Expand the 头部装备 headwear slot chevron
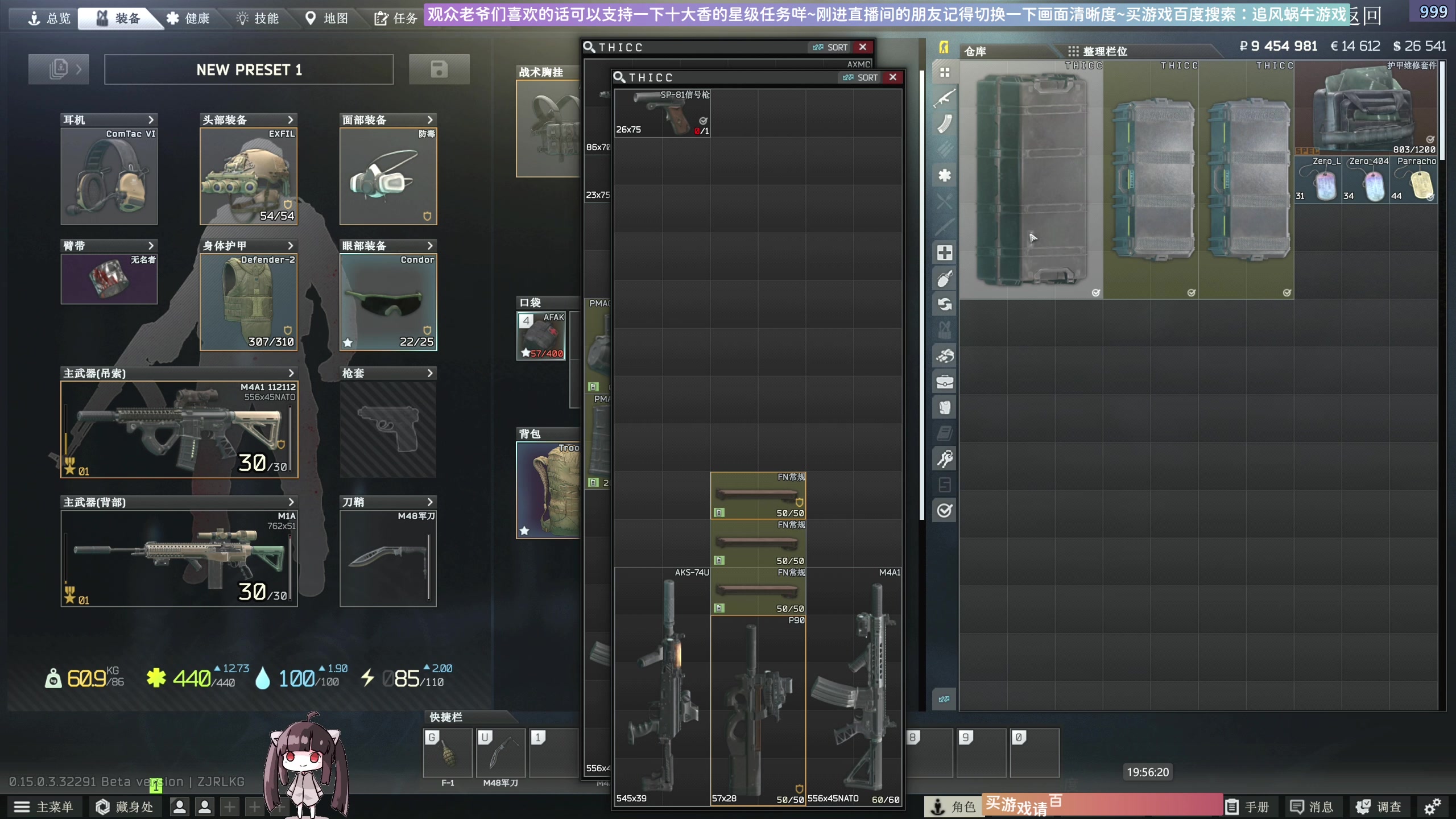 click(x=291, y=119)
